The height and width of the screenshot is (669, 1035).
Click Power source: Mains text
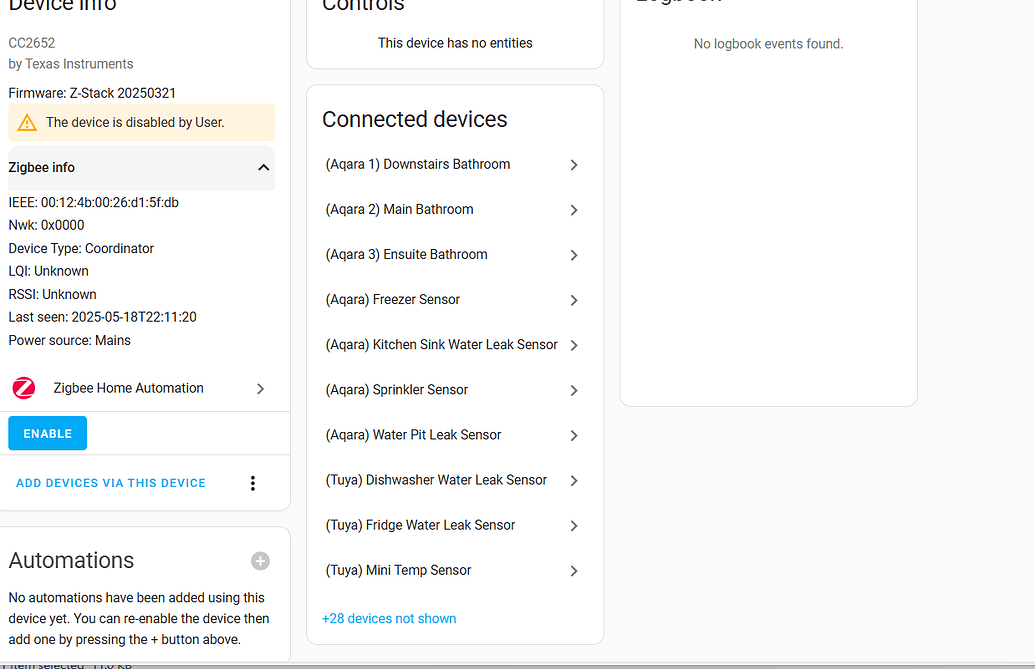(x=69, y=340)
